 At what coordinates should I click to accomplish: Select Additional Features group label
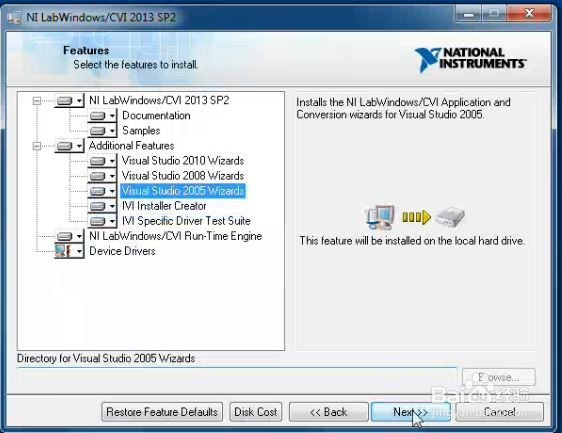click(132, 146)
